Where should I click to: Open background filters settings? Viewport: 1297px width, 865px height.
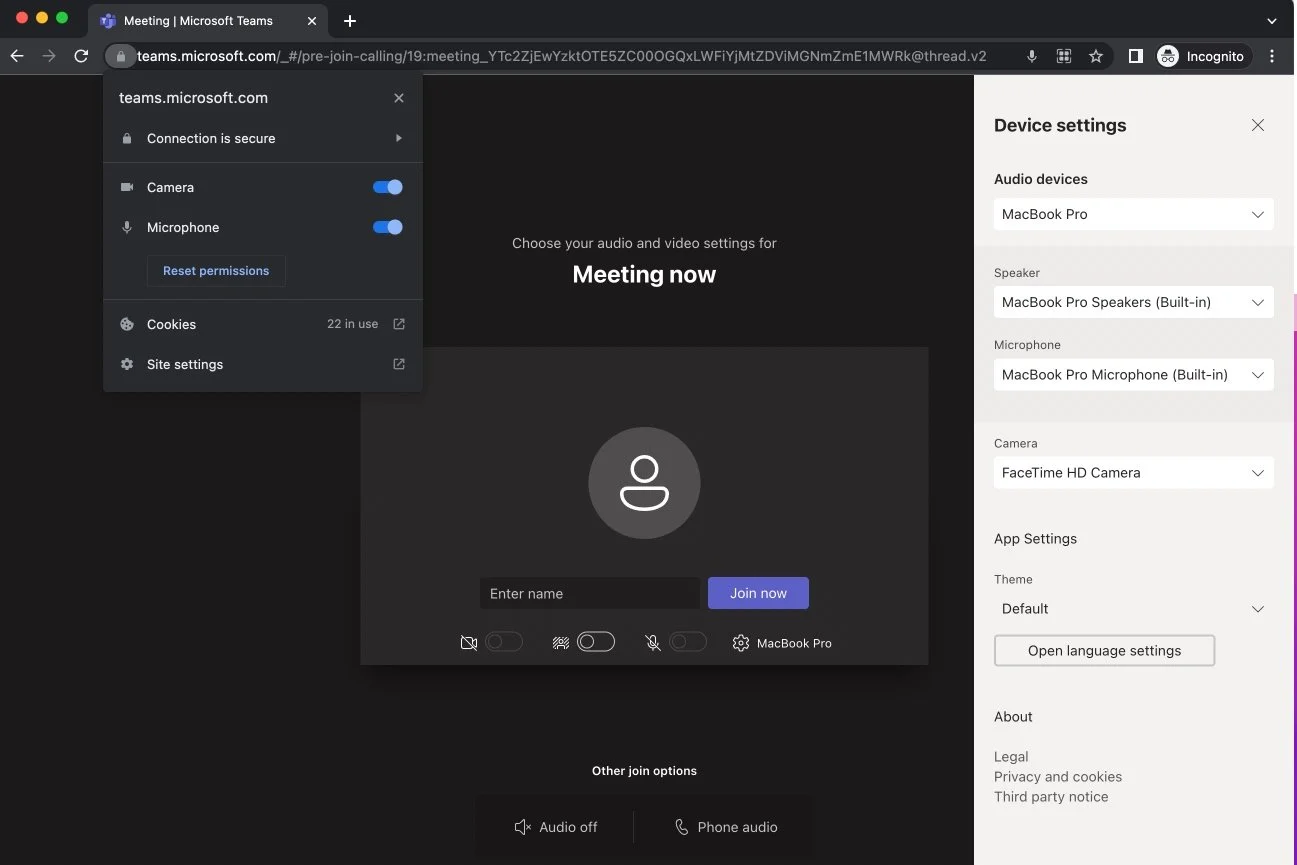coord(561,642)
